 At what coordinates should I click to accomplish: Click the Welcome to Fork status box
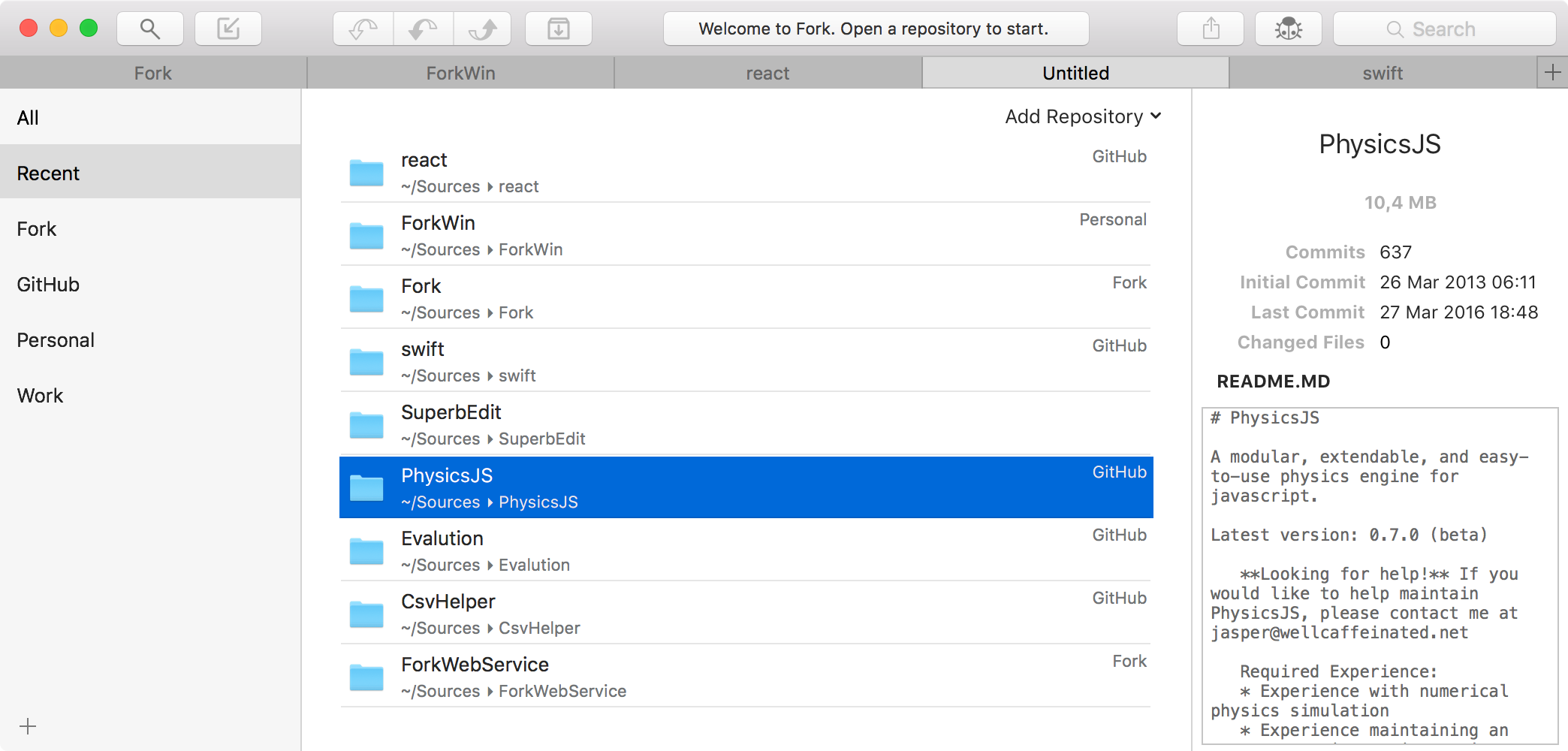(x=876, y=29)
